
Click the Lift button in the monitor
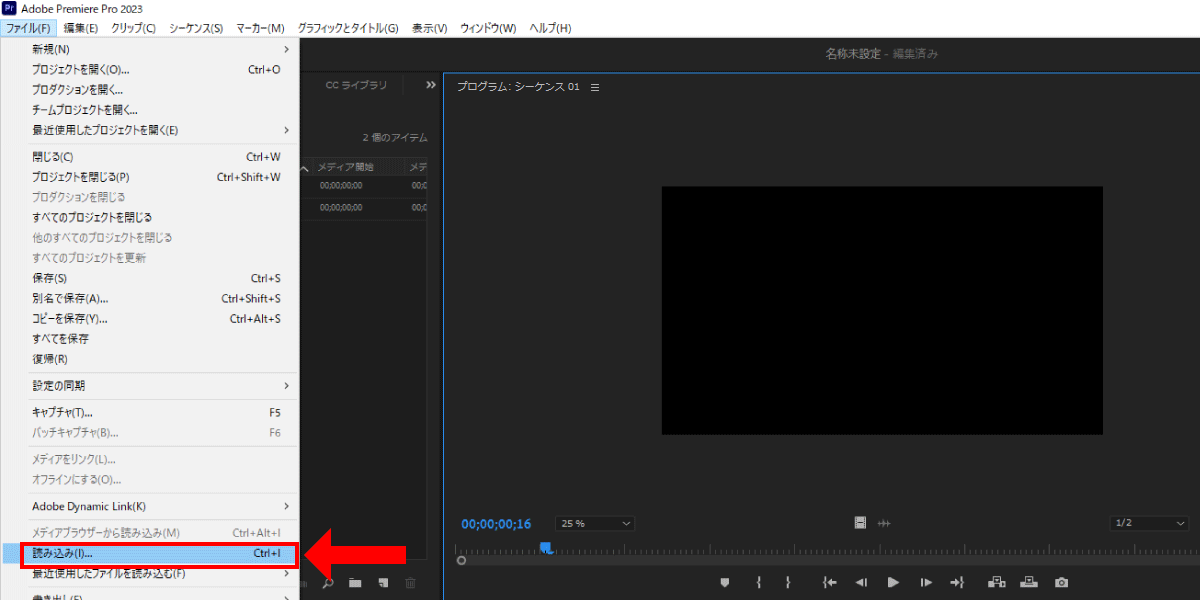pos(996,582)
